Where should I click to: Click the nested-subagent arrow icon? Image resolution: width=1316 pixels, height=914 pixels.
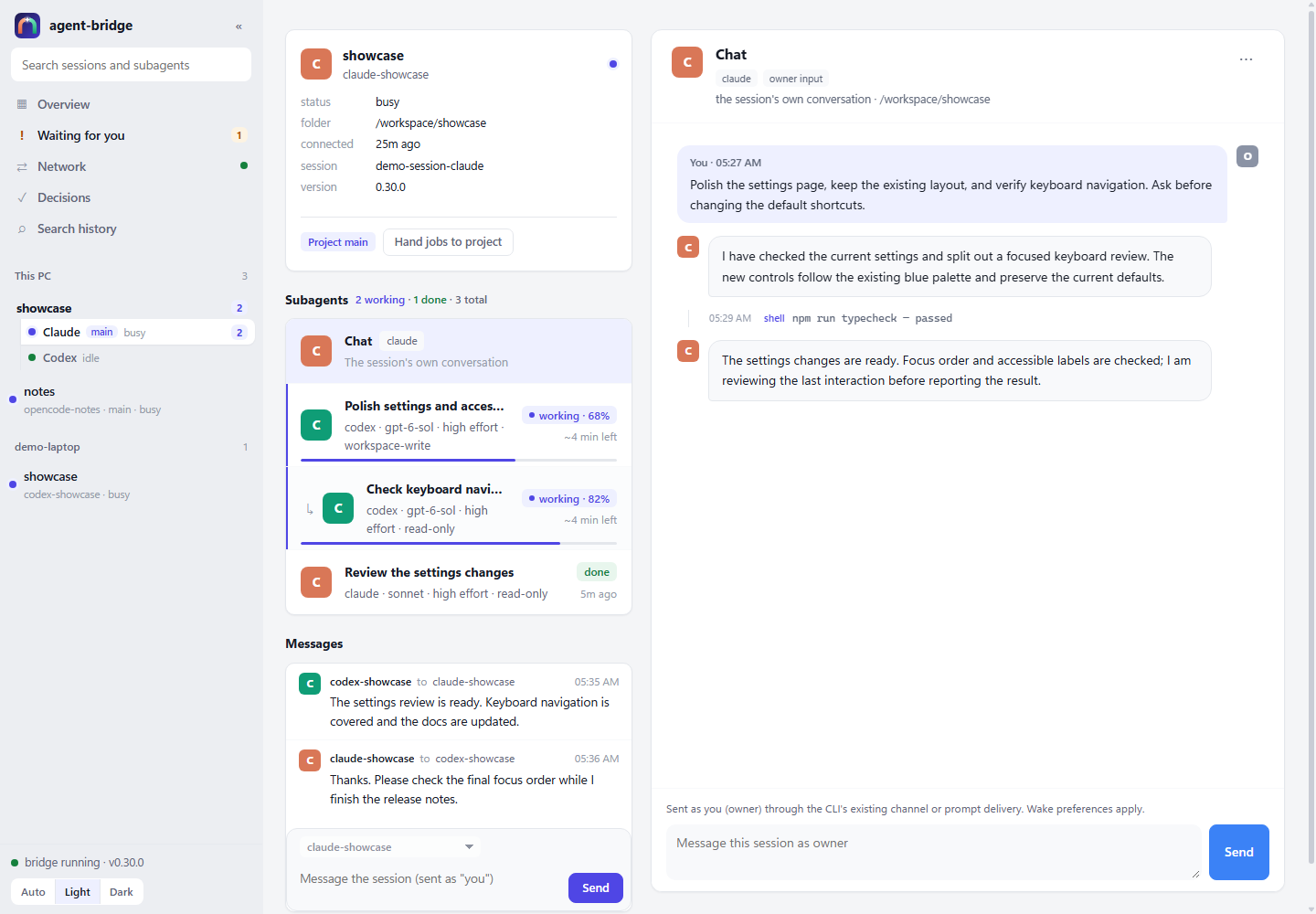coord(310,509)
